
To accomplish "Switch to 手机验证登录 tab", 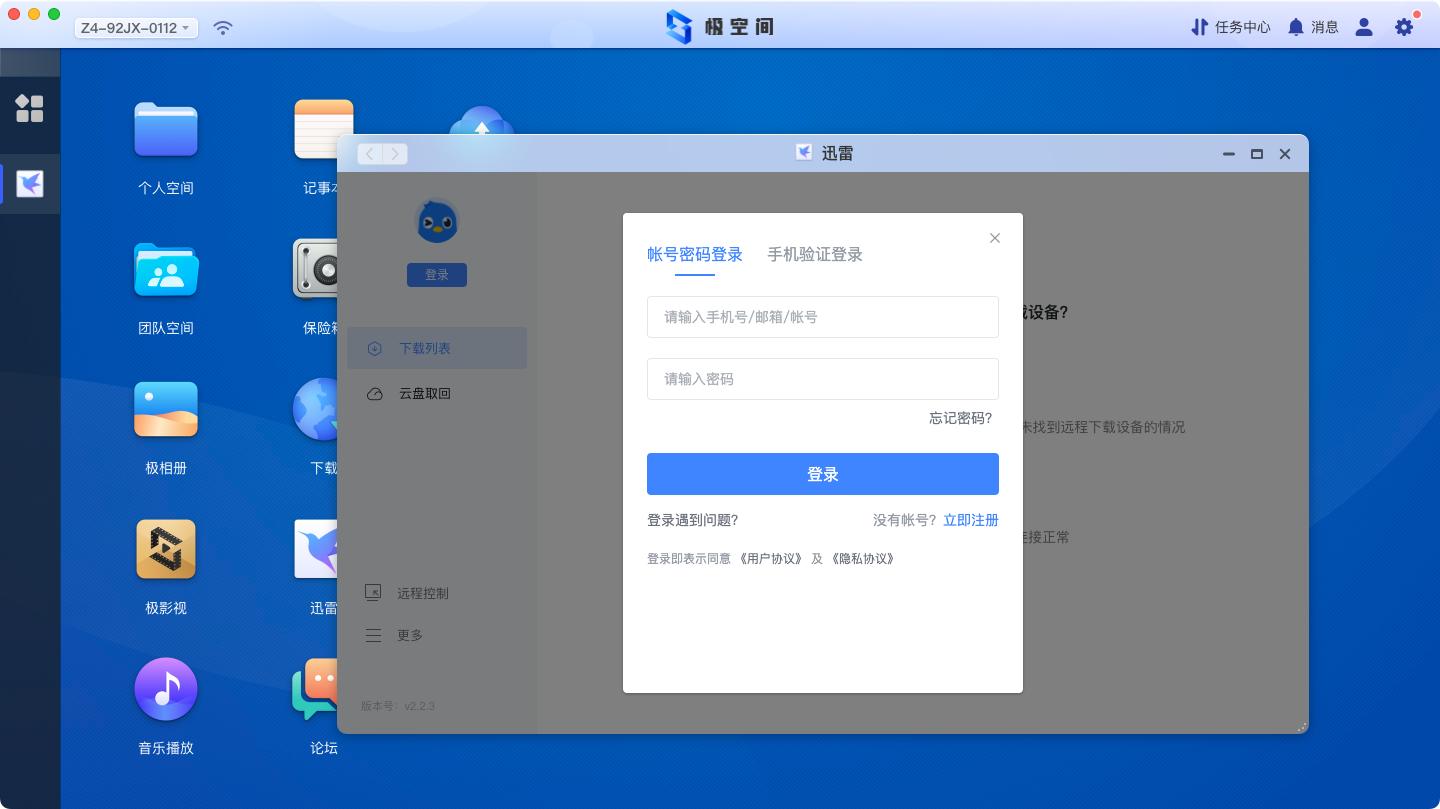I will [x=814, y=254].
